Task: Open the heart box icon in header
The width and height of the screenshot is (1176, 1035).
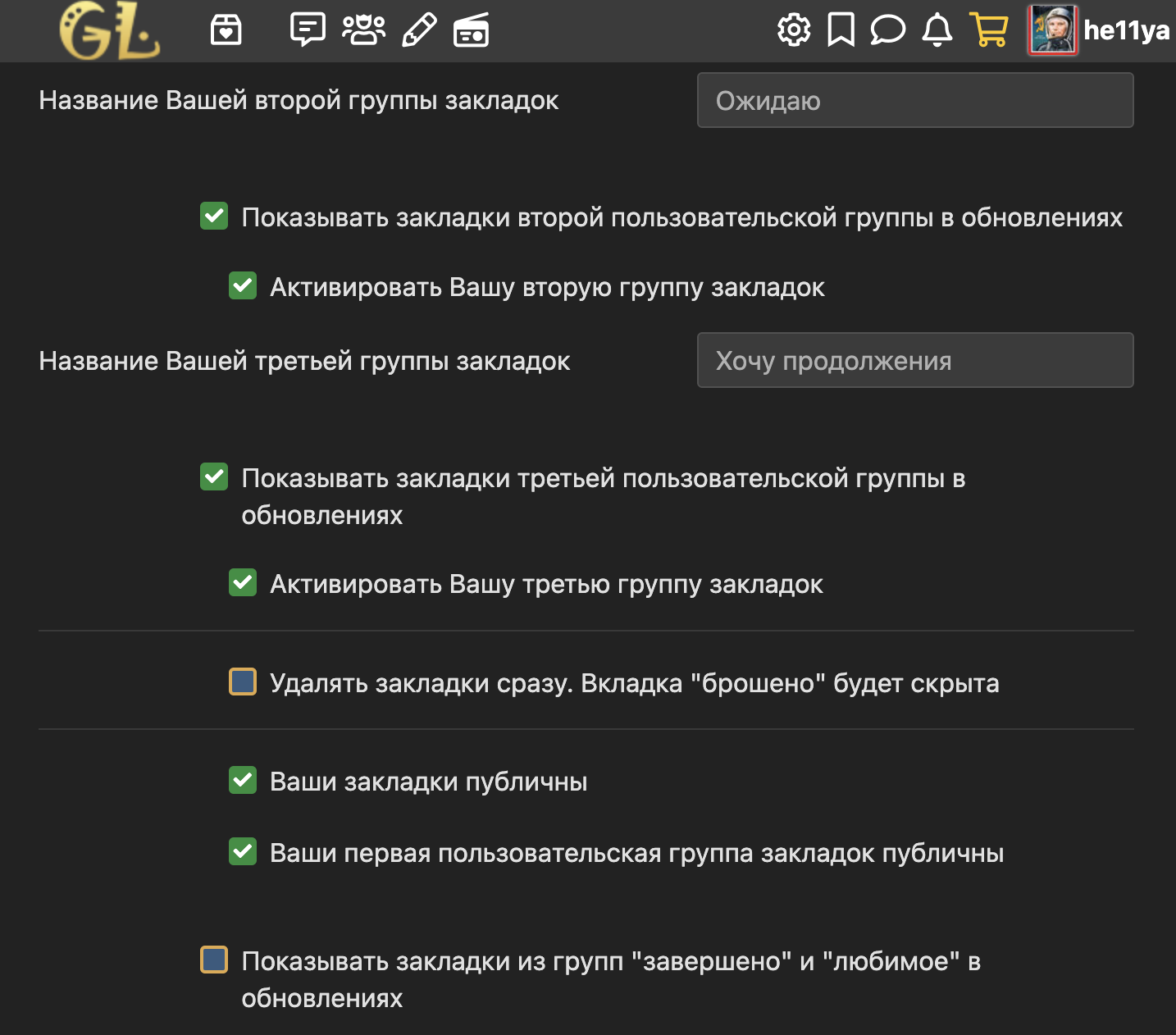Action: point(226,31)
